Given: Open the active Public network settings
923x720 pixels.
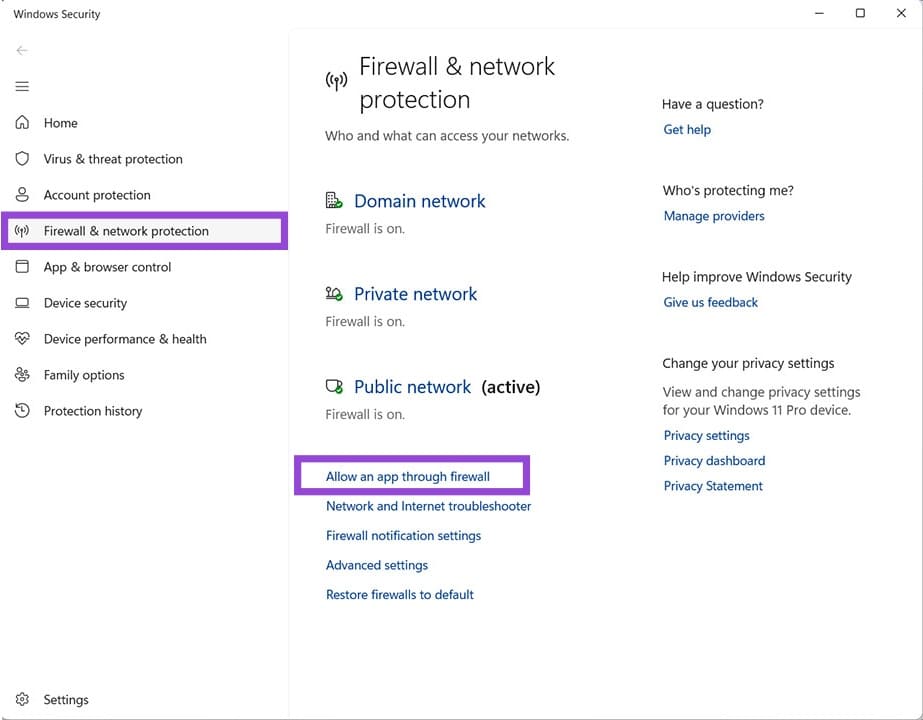Looking at the screenshot, I should (x=412, y=387).
